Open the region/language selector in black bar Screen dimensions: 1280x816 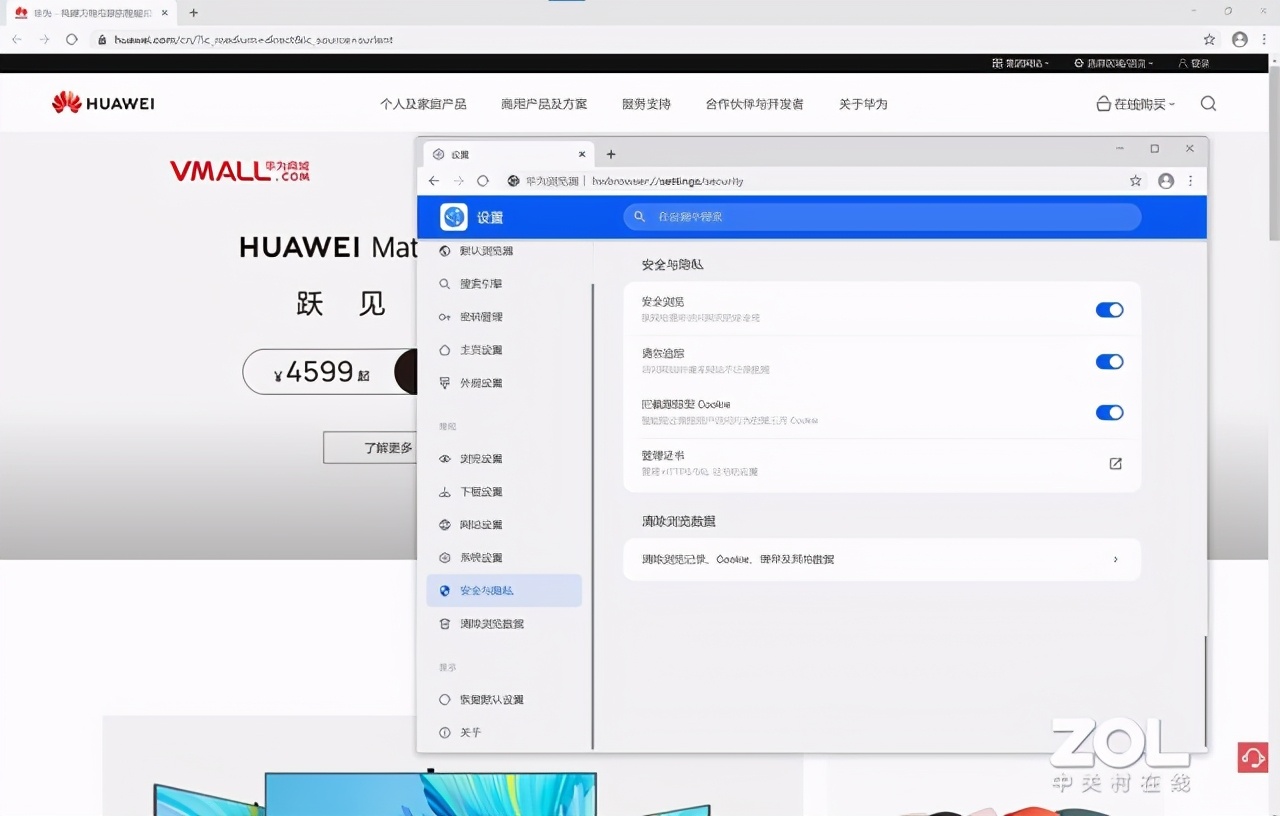1113,63
